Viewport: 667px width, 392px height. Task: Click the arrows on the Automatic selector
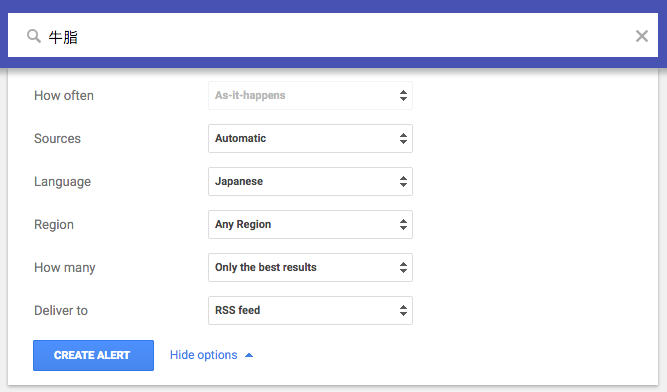(x=403, y=138)
